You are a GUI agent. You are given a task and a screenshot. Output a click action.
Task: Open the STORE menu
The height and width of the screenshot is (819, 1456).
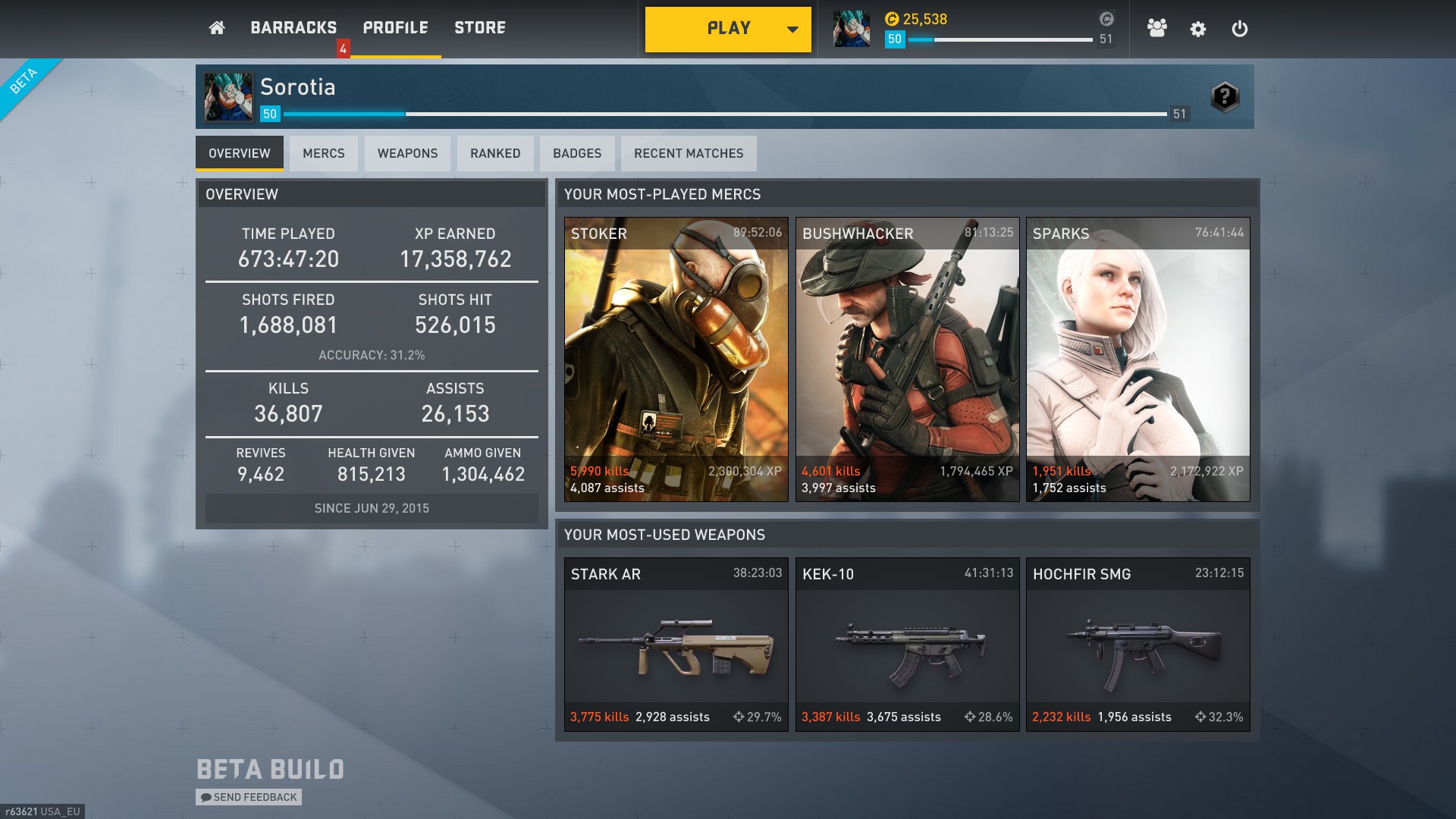tap(480, 28)
